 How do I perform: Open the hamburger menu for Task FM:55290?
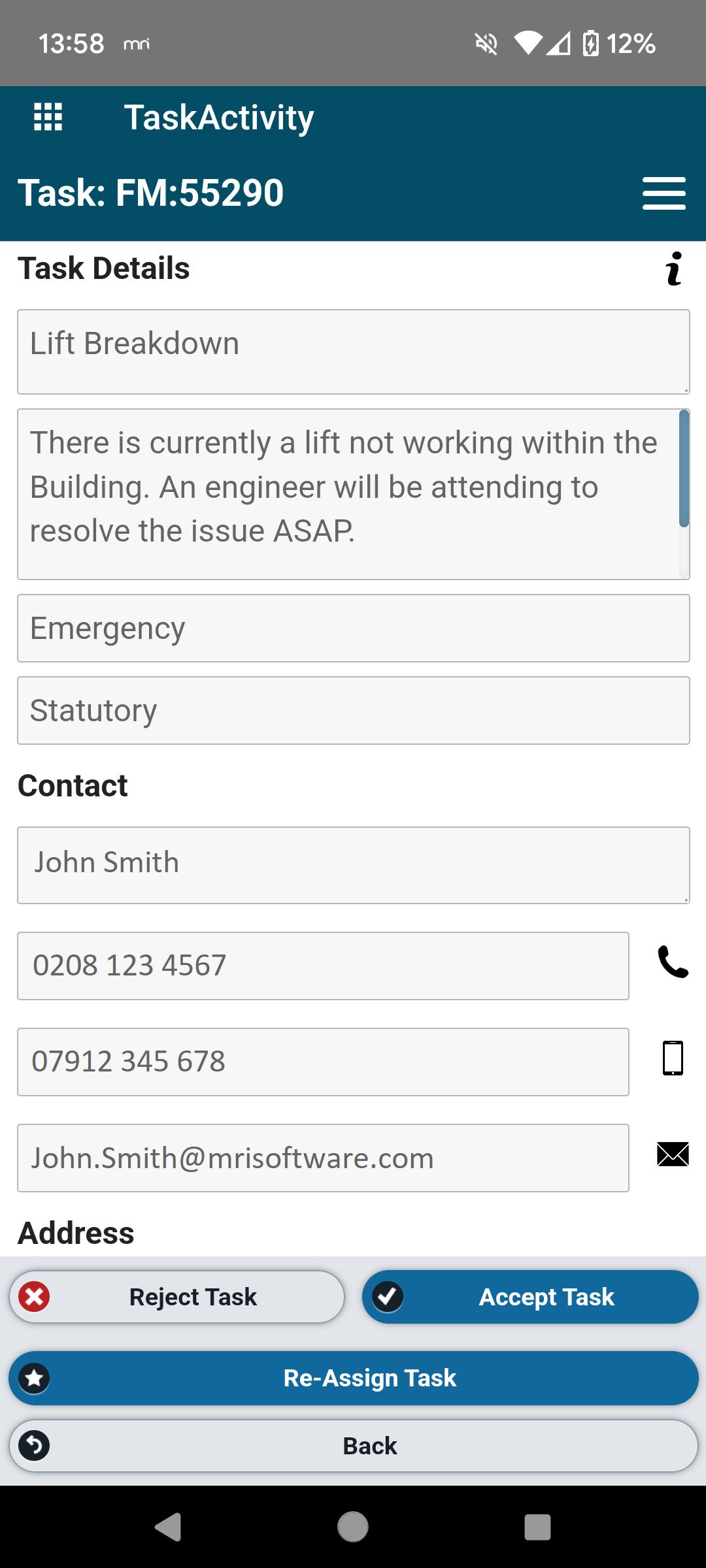664,193
